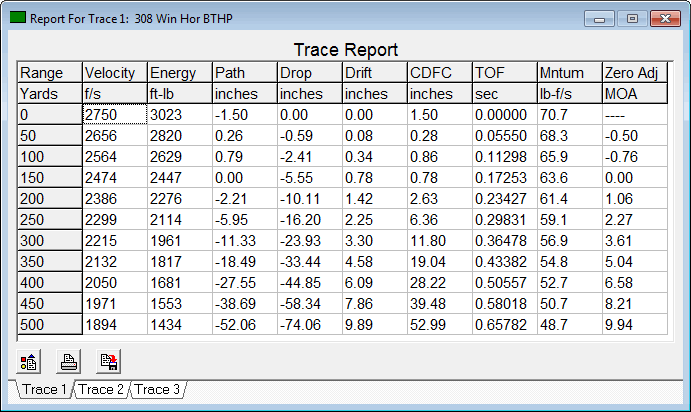Click the f/s unit cell

pos(115,94)
